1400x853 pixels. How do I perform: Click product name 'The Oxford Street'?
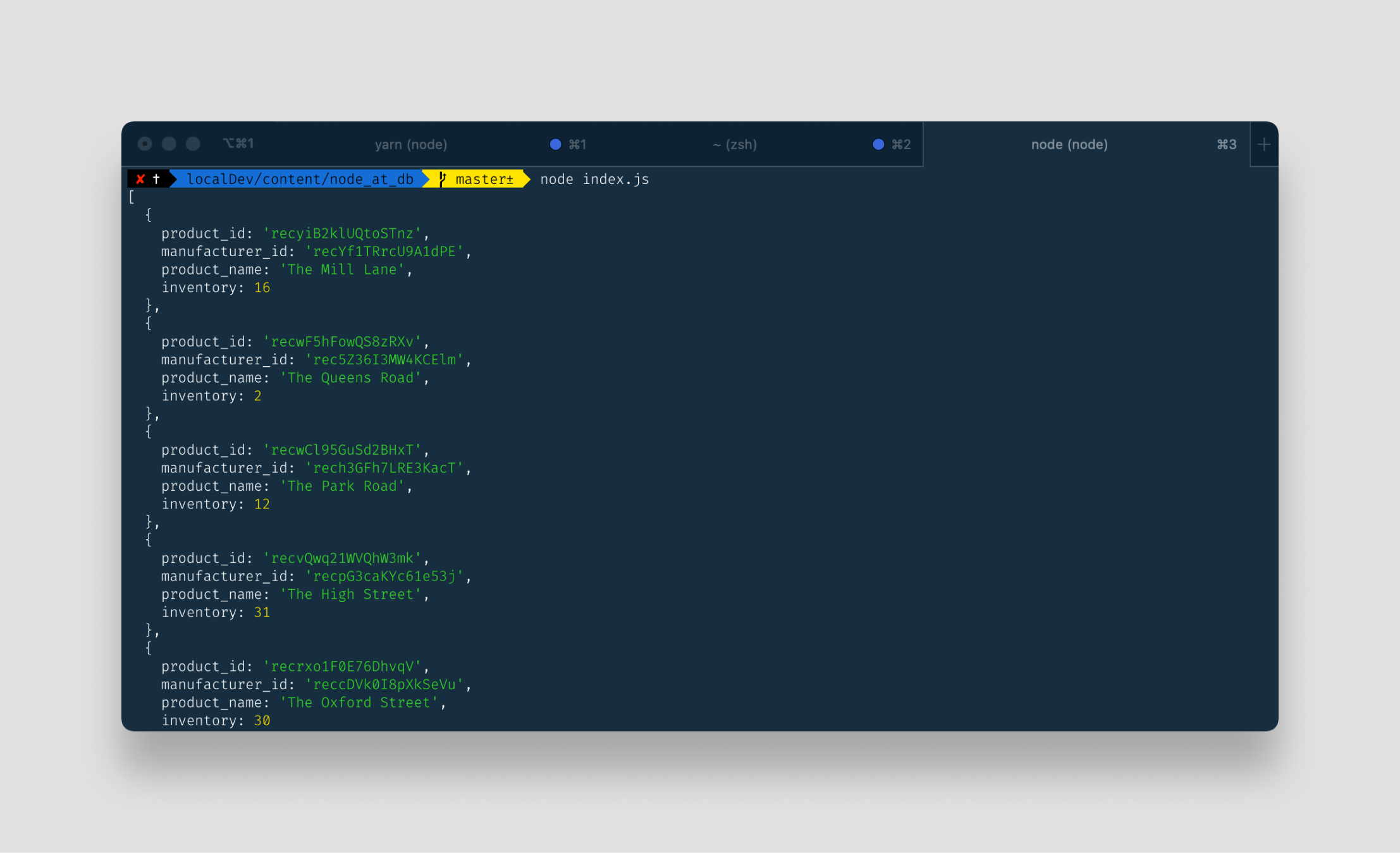[359, 703]
